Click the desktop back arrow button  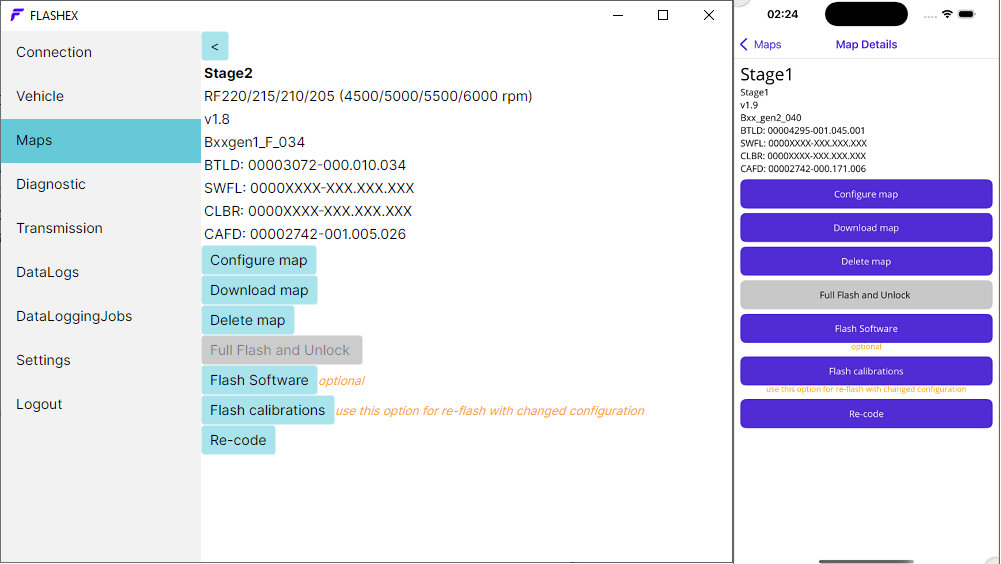tap(215, 46)
